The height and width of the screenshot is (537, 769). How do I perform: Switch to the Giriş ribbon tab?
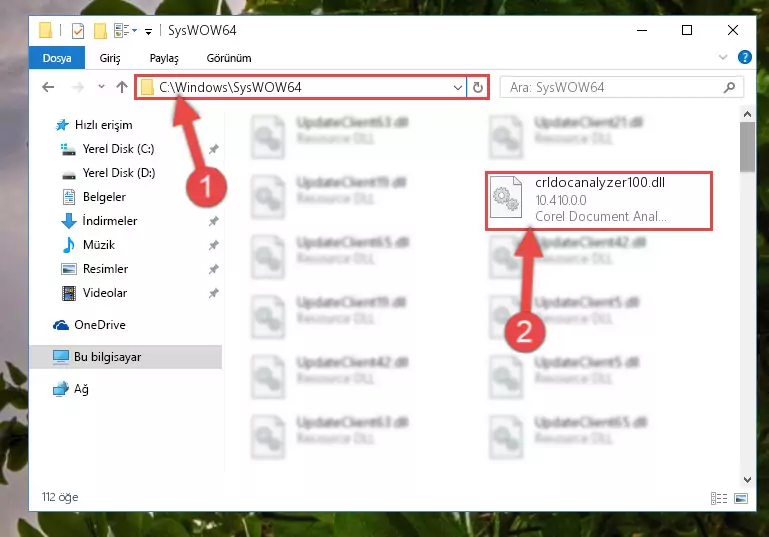pos(110,58)
